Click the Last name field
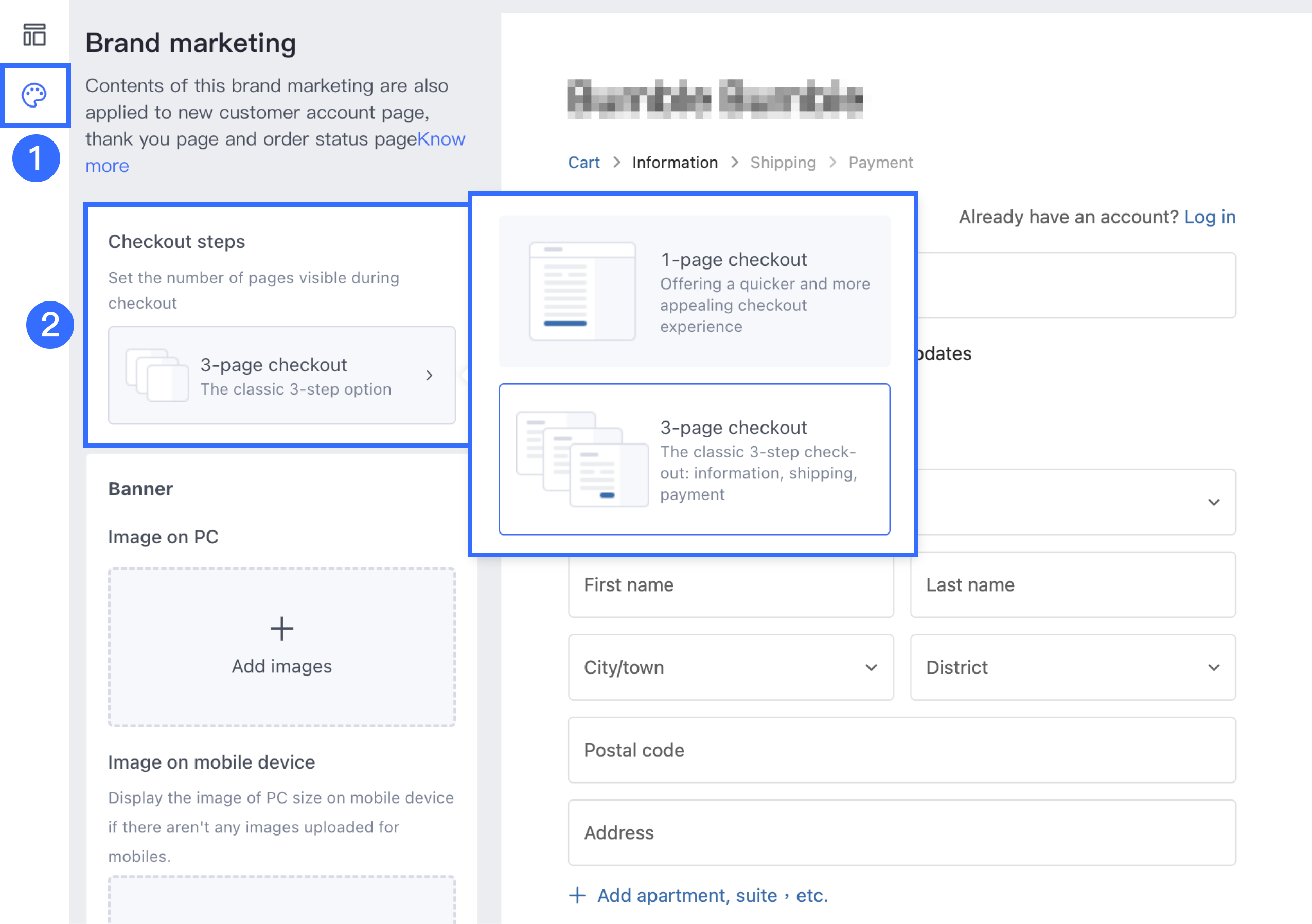 point(1073,584)
